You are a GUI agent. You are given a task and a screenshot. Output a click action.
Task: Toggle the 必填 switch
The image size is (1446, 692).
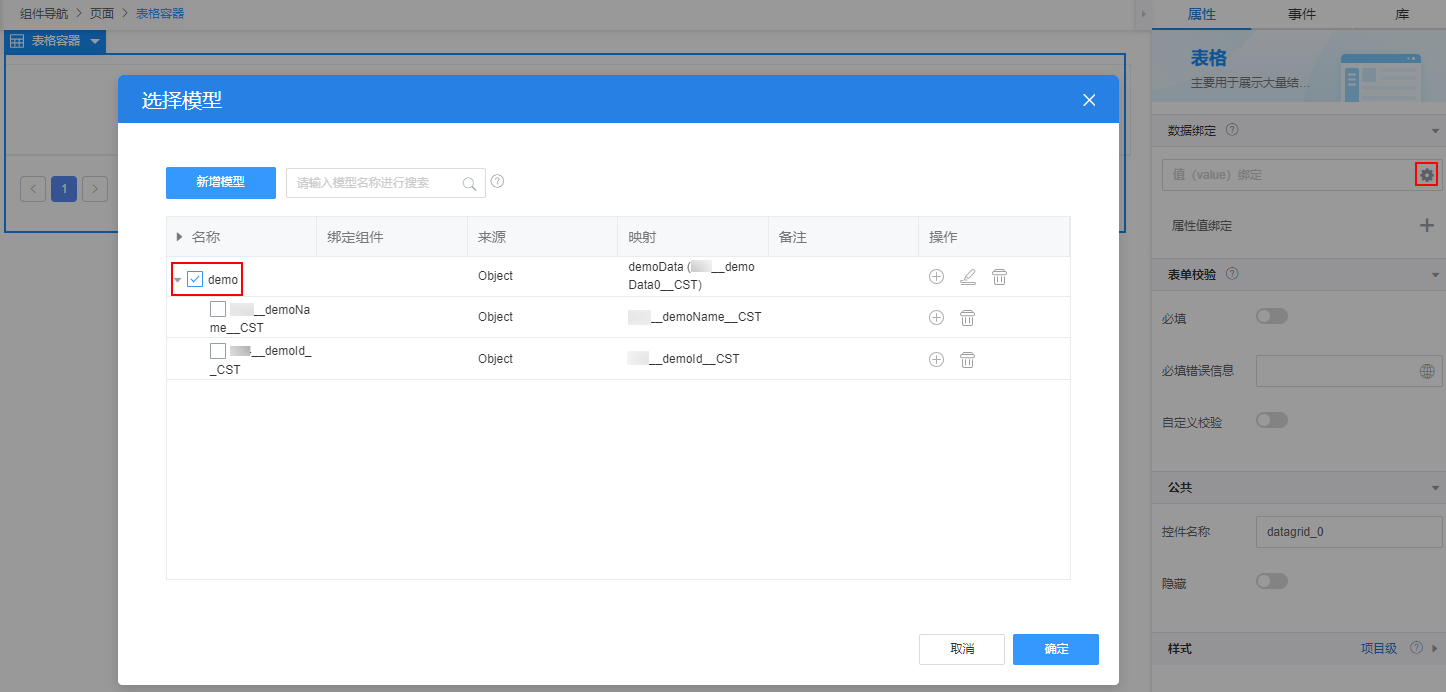click(x=1271, y=317)
